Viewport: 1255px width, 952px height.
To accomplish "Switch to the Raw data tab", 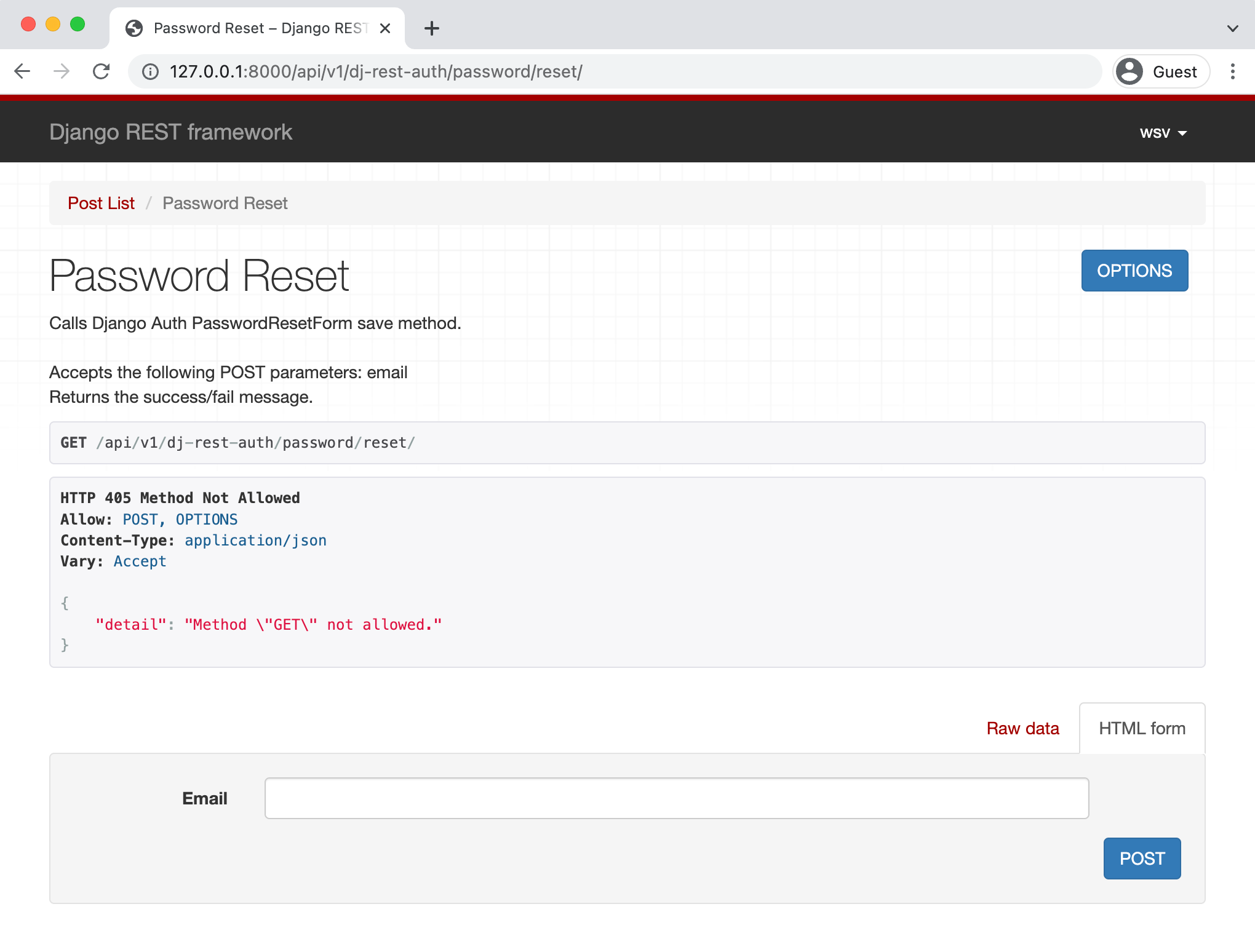I will click(x=1022, y=728).
